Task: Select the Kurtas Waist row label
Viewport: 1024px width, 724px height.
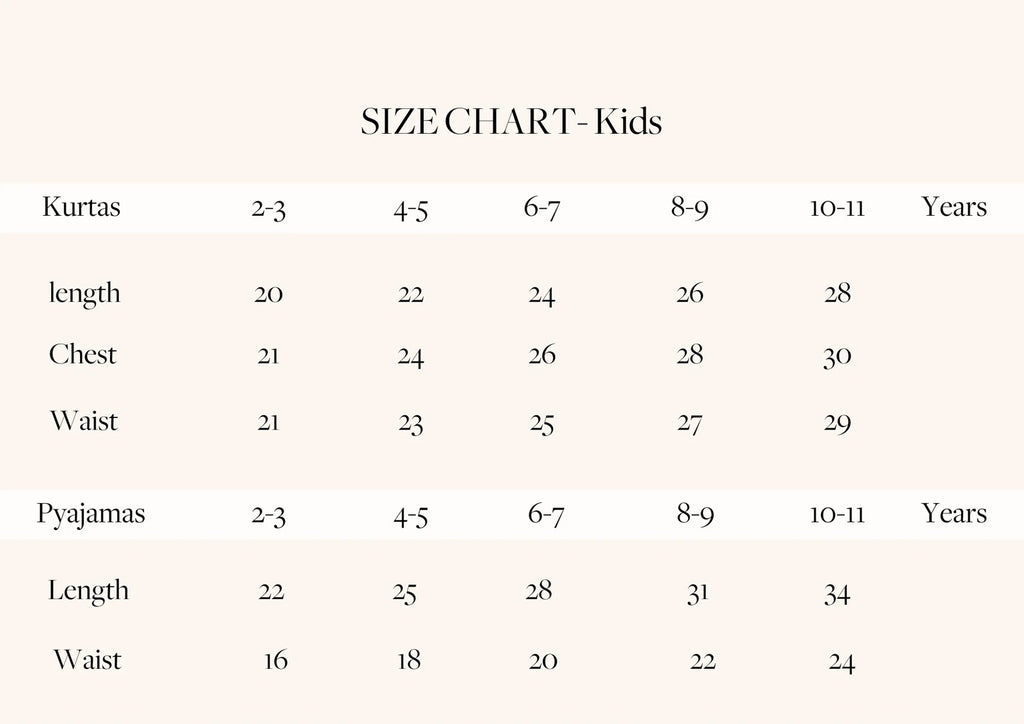Action: pos(84,421)
